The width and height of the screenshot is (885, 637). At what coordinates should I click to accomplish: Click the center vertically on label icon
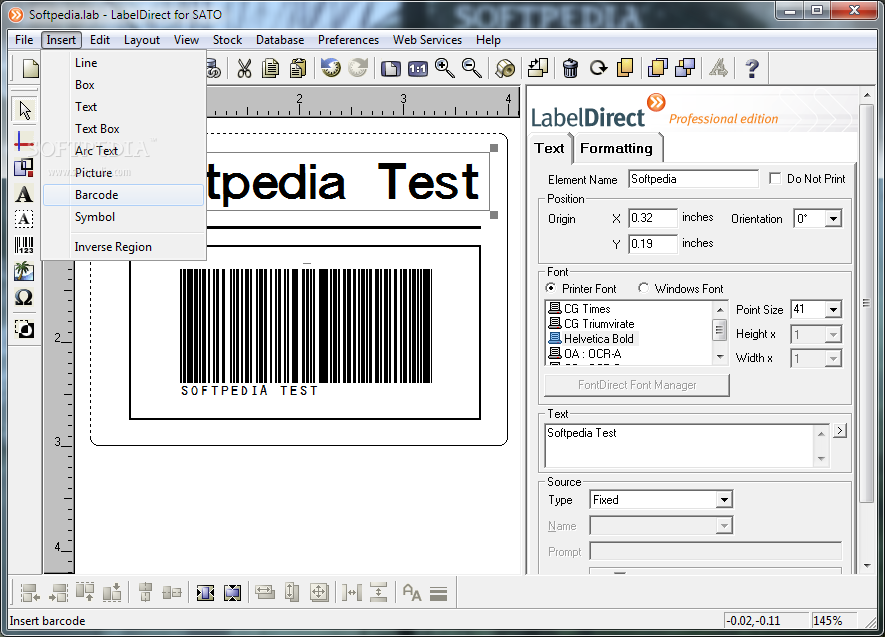pos(232,592)
